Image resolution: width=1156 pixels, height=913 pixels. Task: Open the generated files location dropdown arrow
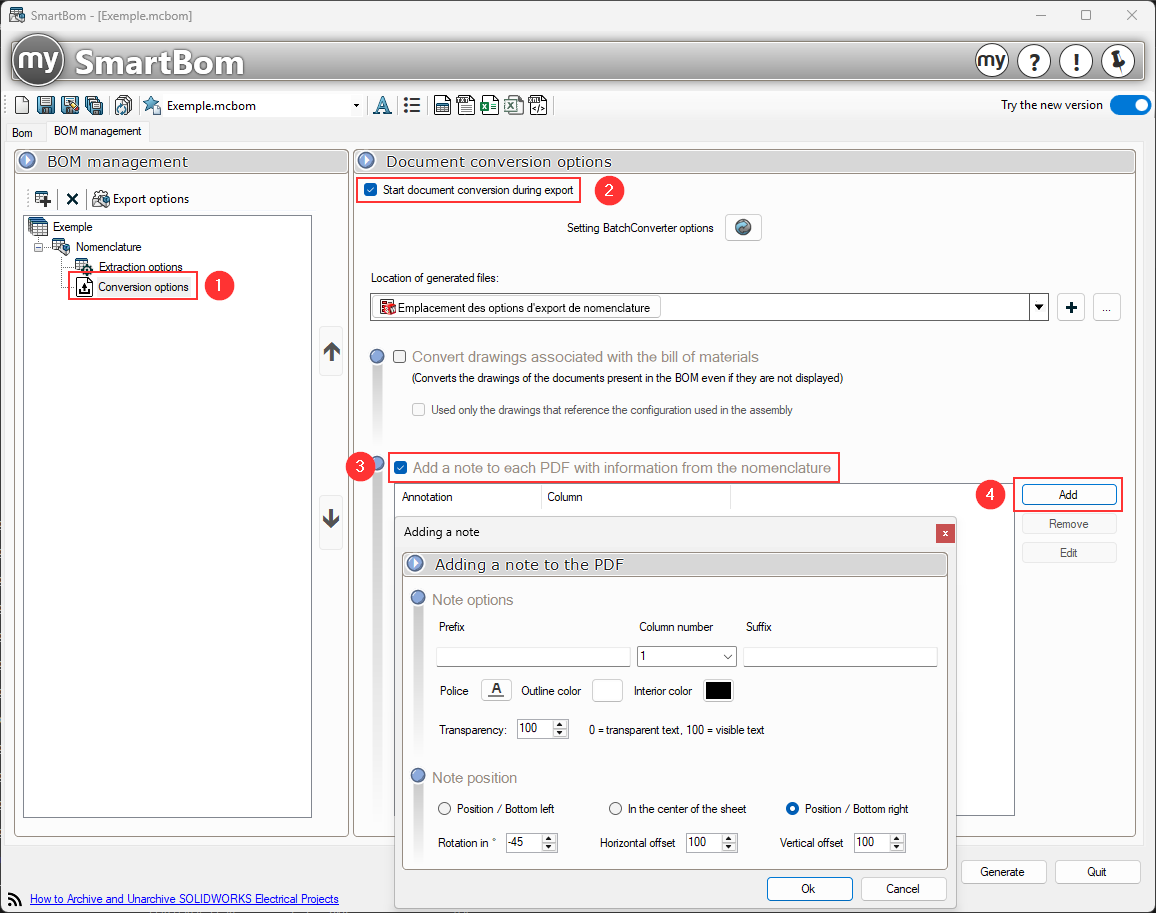pyautogui.click(x=1039, y=308)
